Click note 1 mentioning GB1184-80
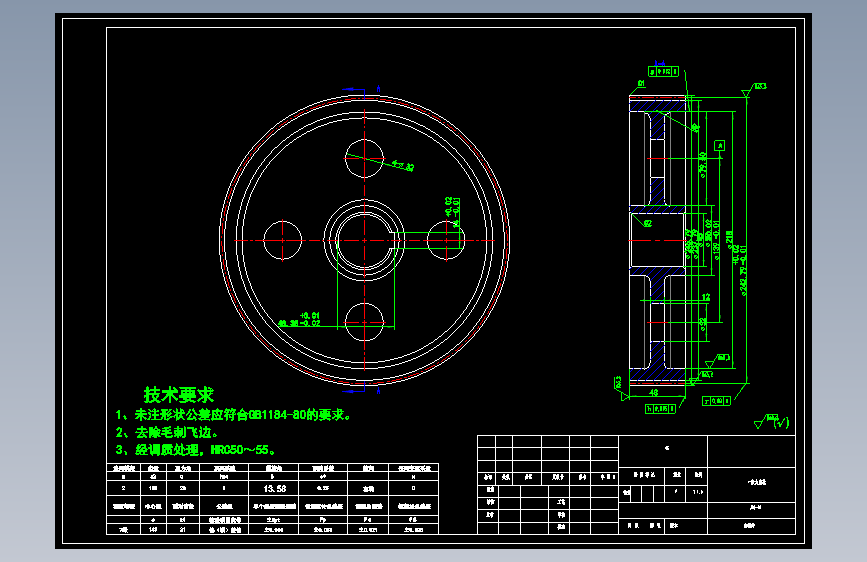This screenshot has width=867, height=562. (233, 415)
